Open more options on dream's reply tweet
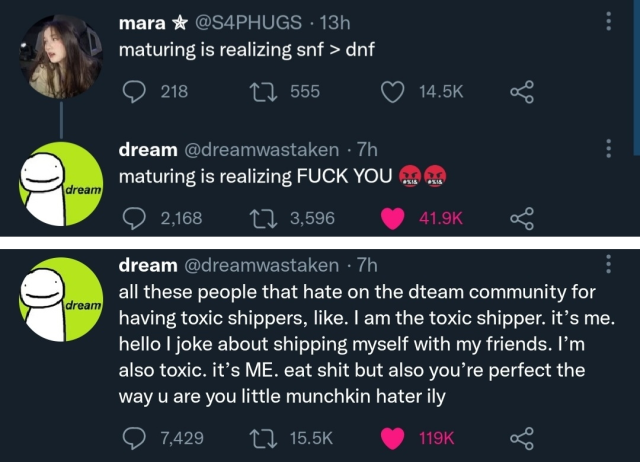Image resolution: width=640 pixels, height=462 pixels. (x=610, y=149)
